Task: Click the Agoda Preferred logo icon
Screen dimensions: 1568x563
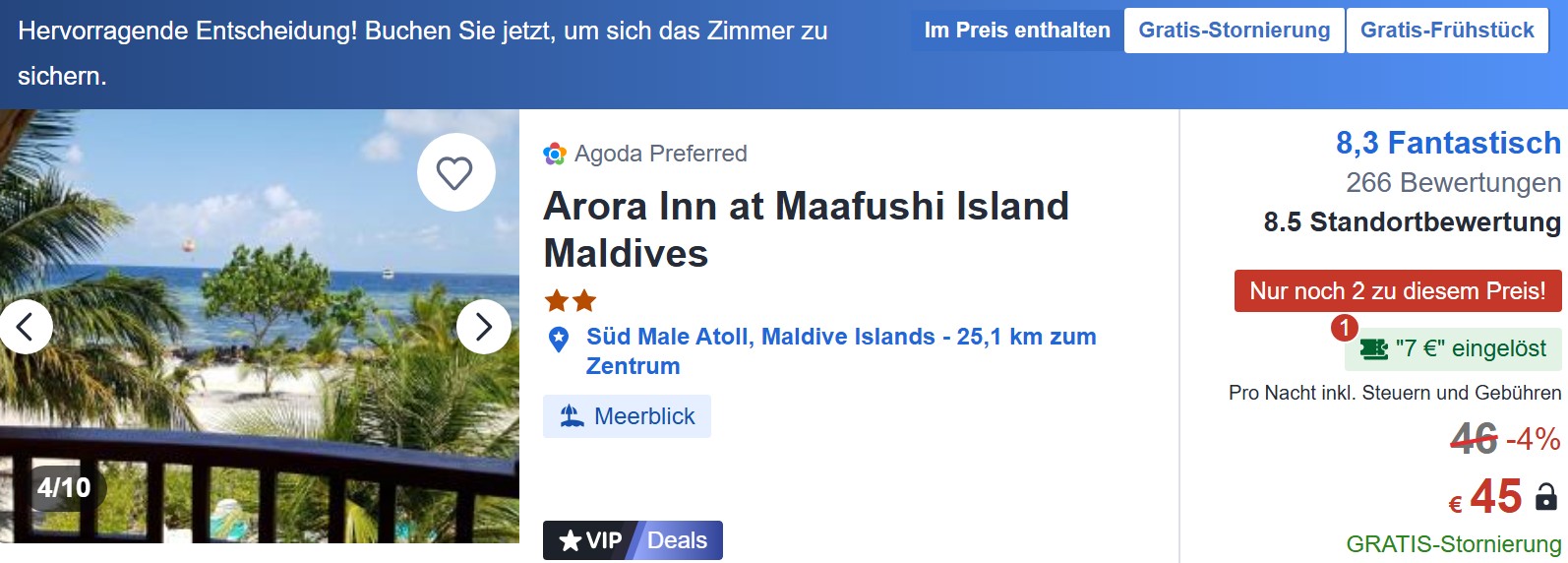Action: pyautogui.click(x=555, y=154)
